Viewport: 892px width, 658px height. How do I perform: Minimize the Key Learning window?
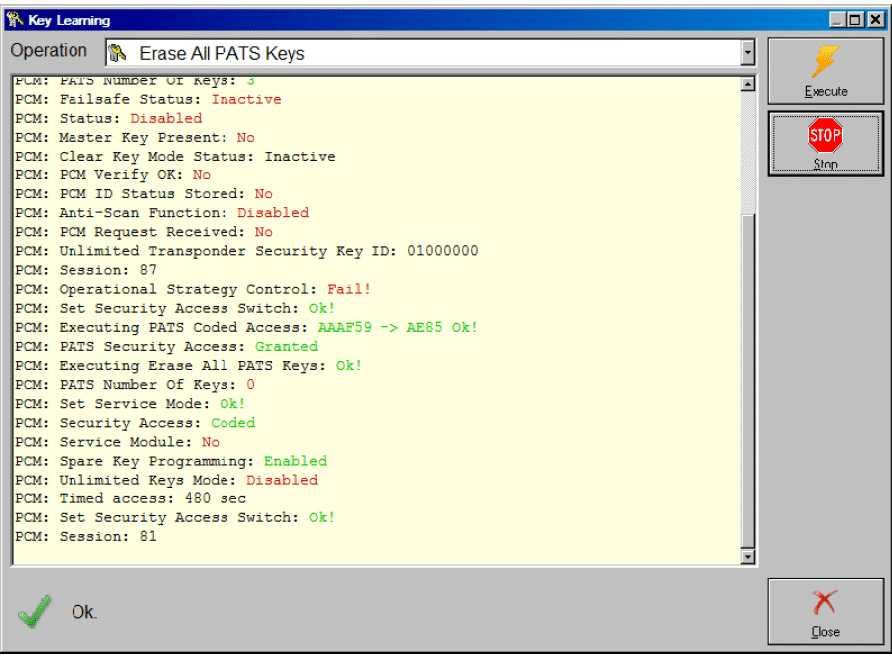(836, 20)
